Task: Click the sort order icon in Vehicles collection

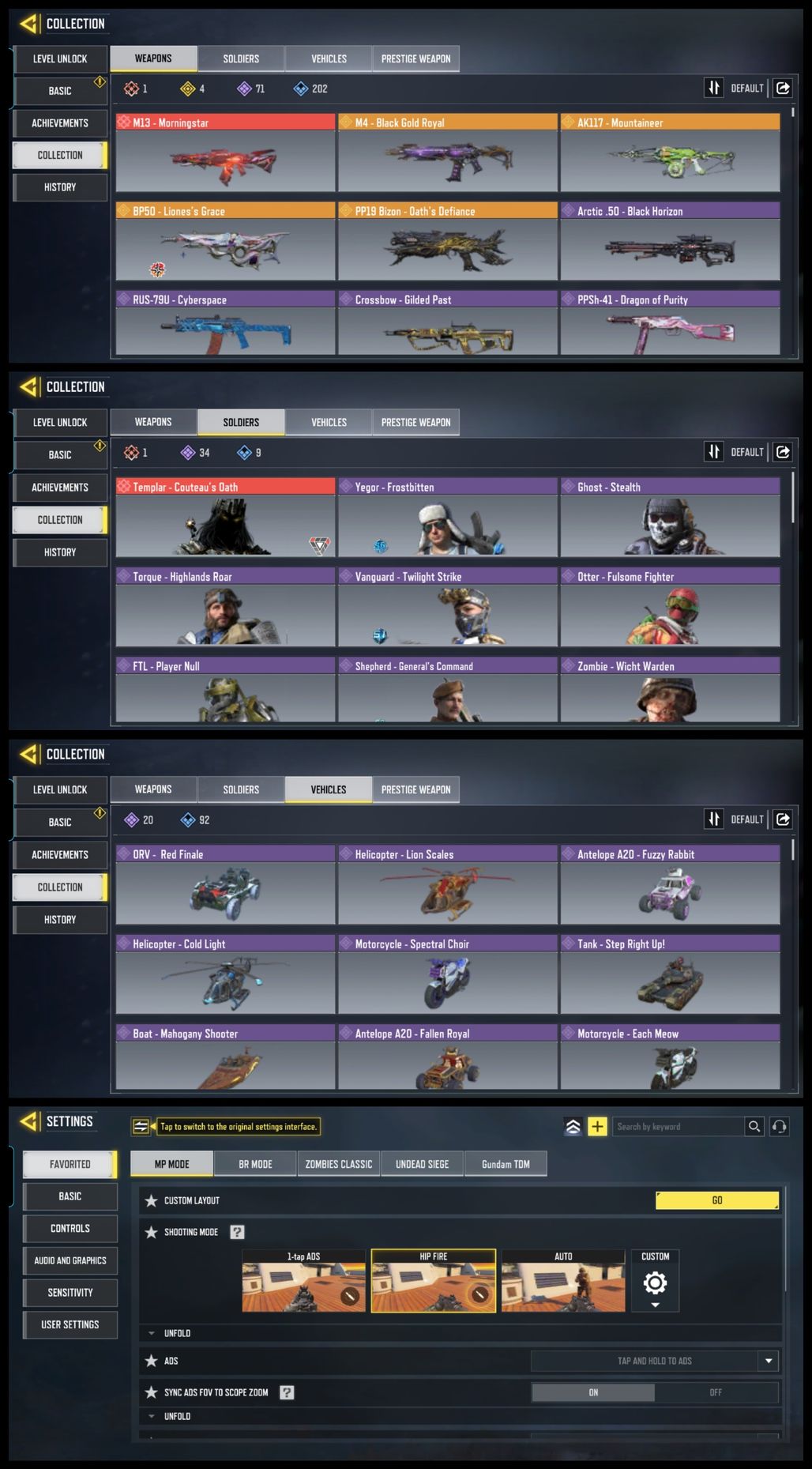Action: coord(714,819)
